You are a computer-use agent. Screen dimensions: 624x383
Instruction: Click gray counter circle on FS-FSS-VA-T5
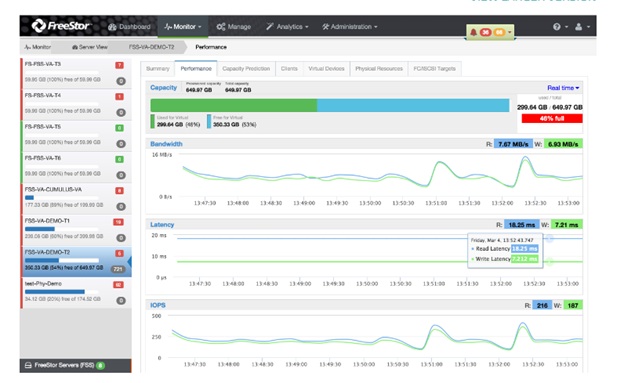(x=121, y=144)
